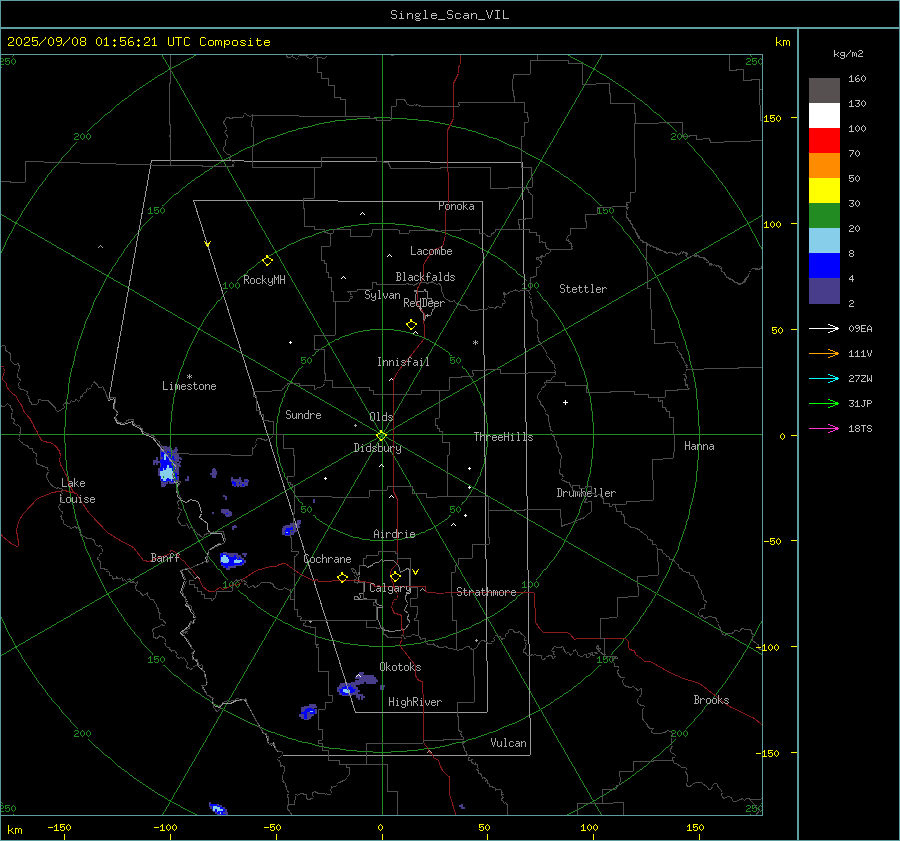Select the yellow 30–50 legend color

click(824, 191)
